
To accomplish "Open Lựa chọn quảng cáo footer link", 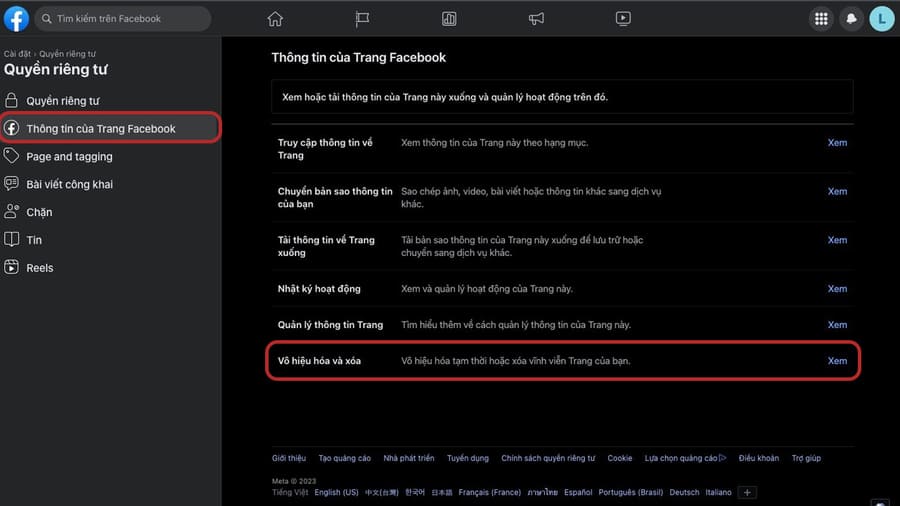I will point(685,458).
